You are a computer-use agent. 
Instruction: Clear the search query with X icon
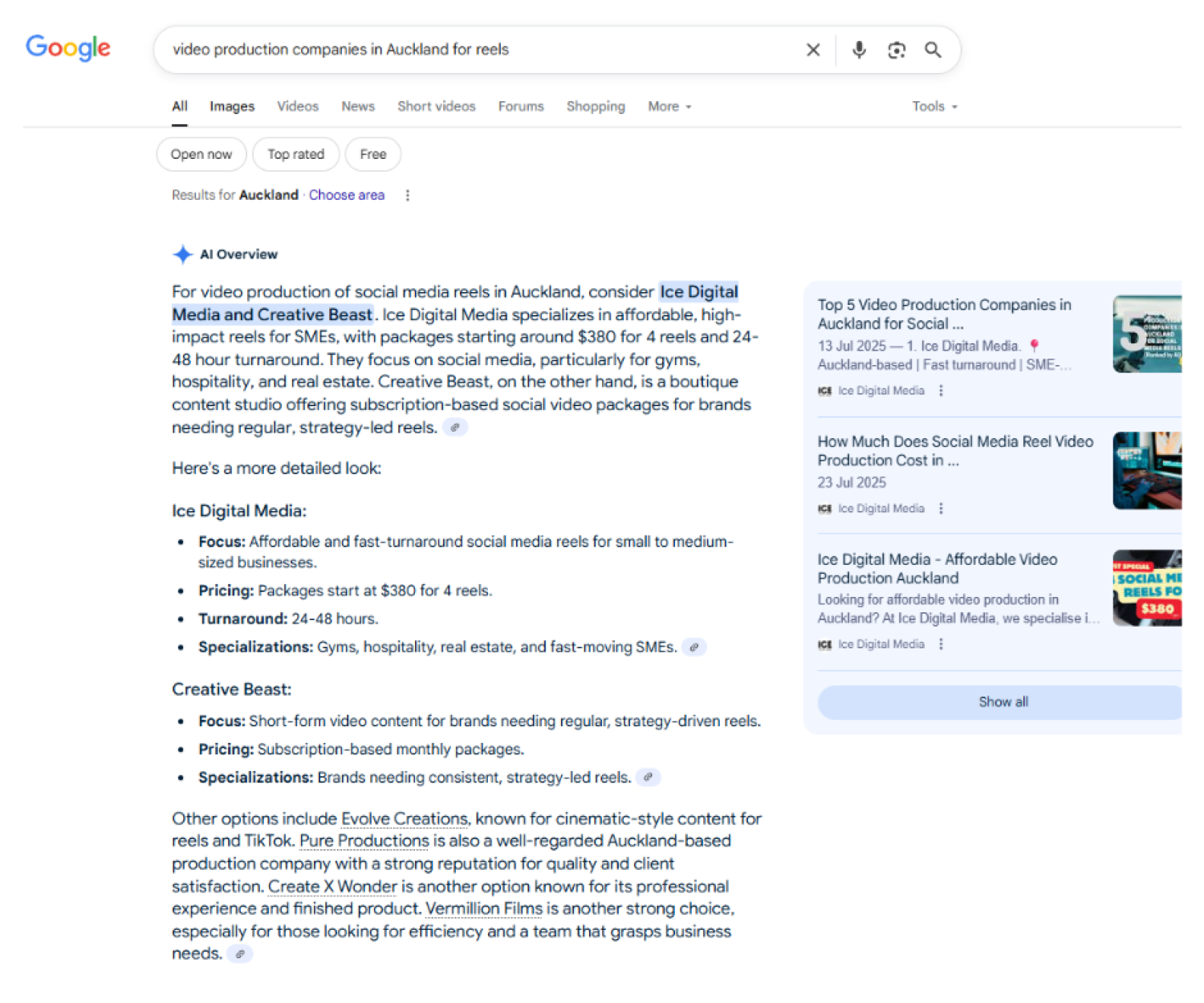pos(813,50)
